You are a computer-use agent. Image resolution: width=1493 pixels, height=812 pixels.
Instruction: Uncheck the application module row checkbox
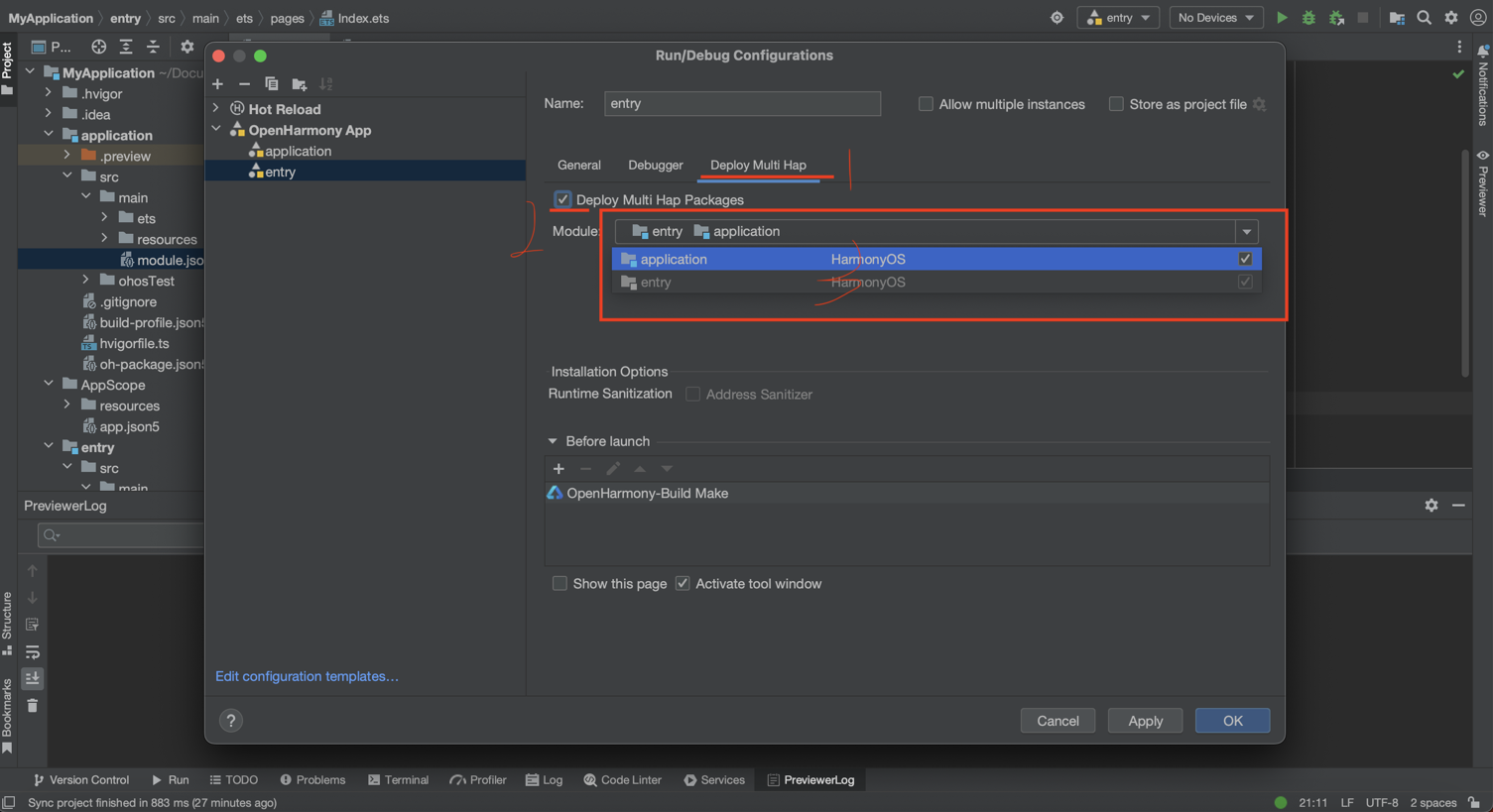1245,259
